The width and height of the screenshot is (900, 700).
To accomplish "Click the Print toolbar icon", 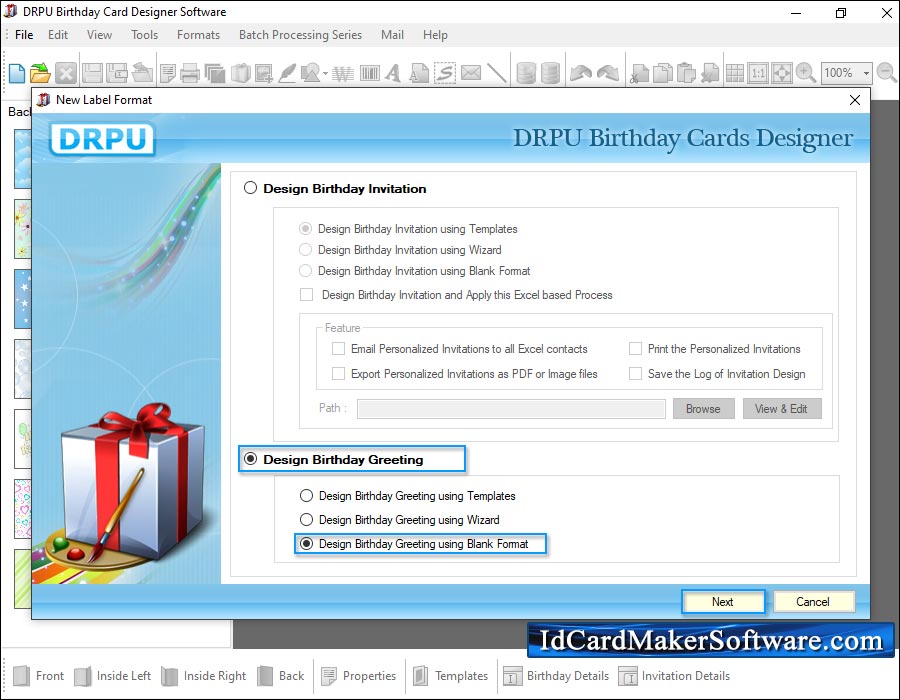I will tap(189, 73).
